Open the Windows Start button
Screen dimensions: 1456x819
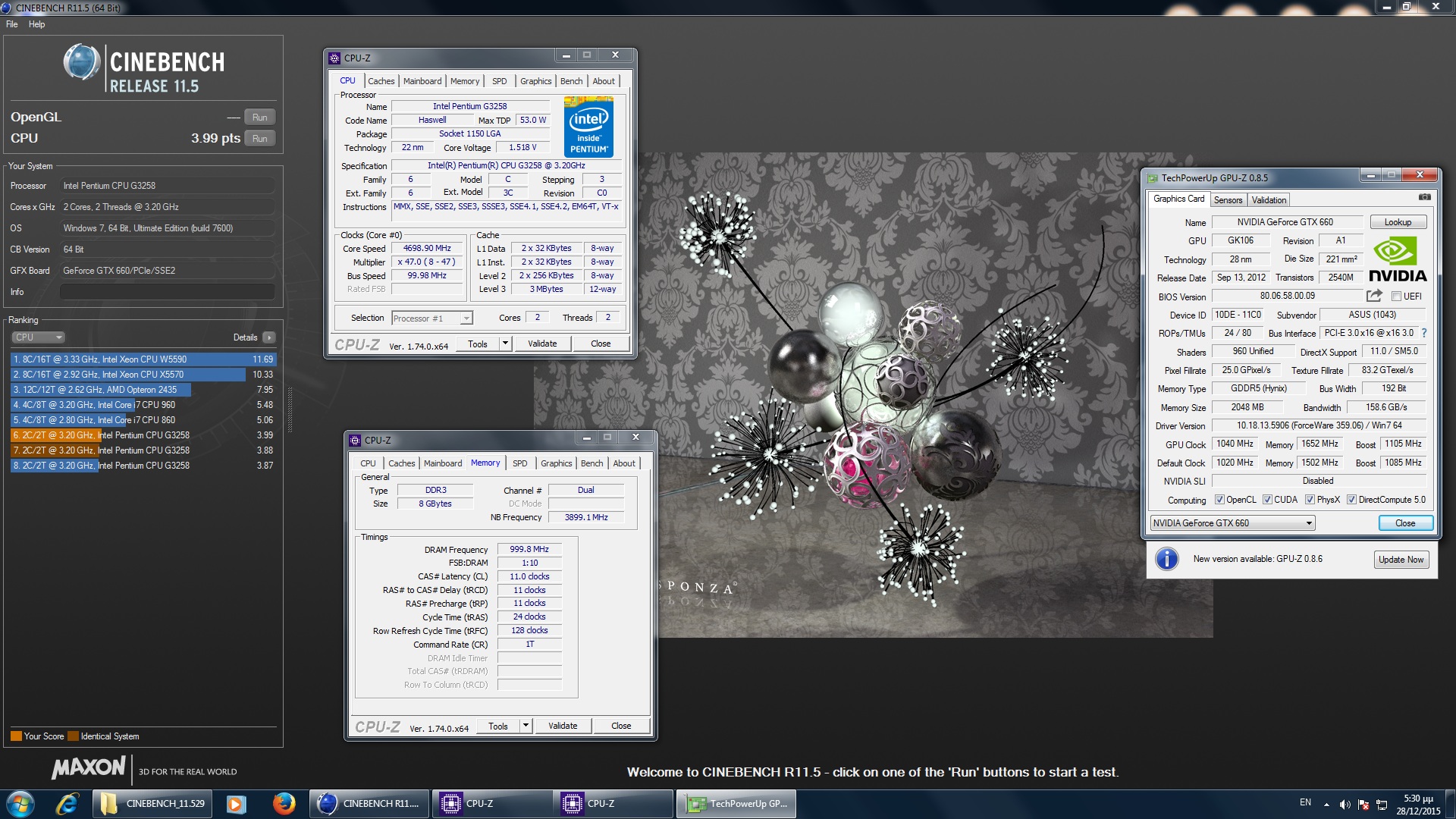(x=20, y=804)
